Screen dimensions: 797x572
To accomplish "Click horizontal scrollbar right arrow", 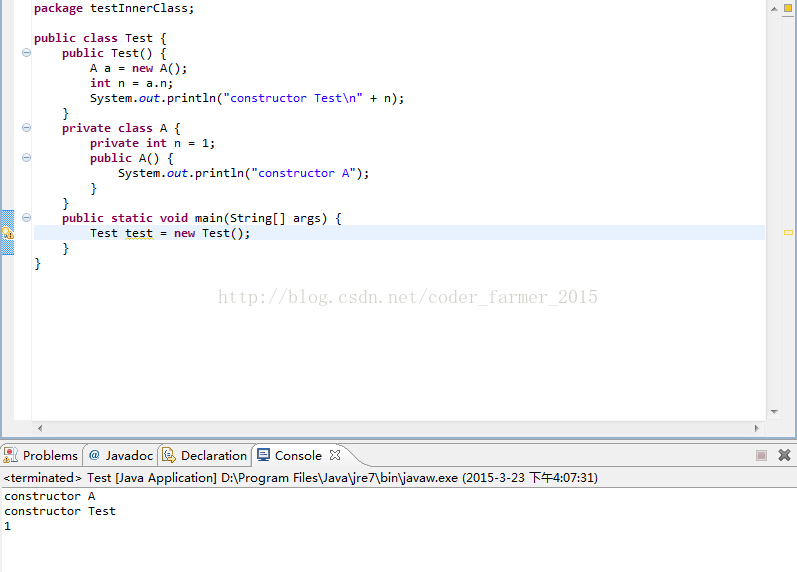I will pyautogui.click(x=756, y=429).
